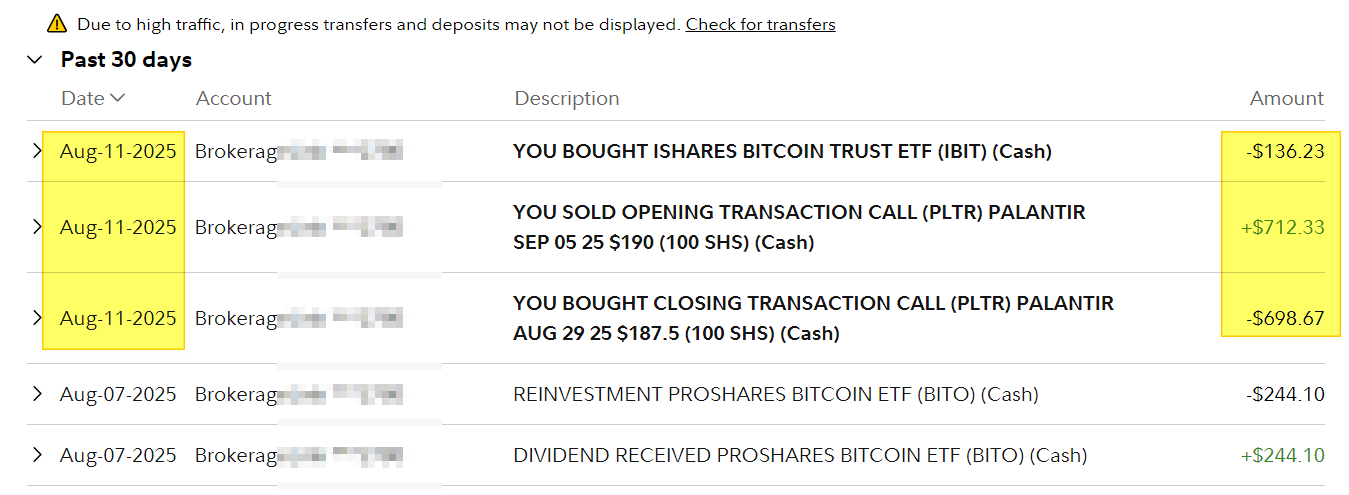Select the YOU BOUGHT CLOSING TRANSACTION CALL description
Image resolution: width=1349 pixels, height=495 pixels.
tap(813, 318)
